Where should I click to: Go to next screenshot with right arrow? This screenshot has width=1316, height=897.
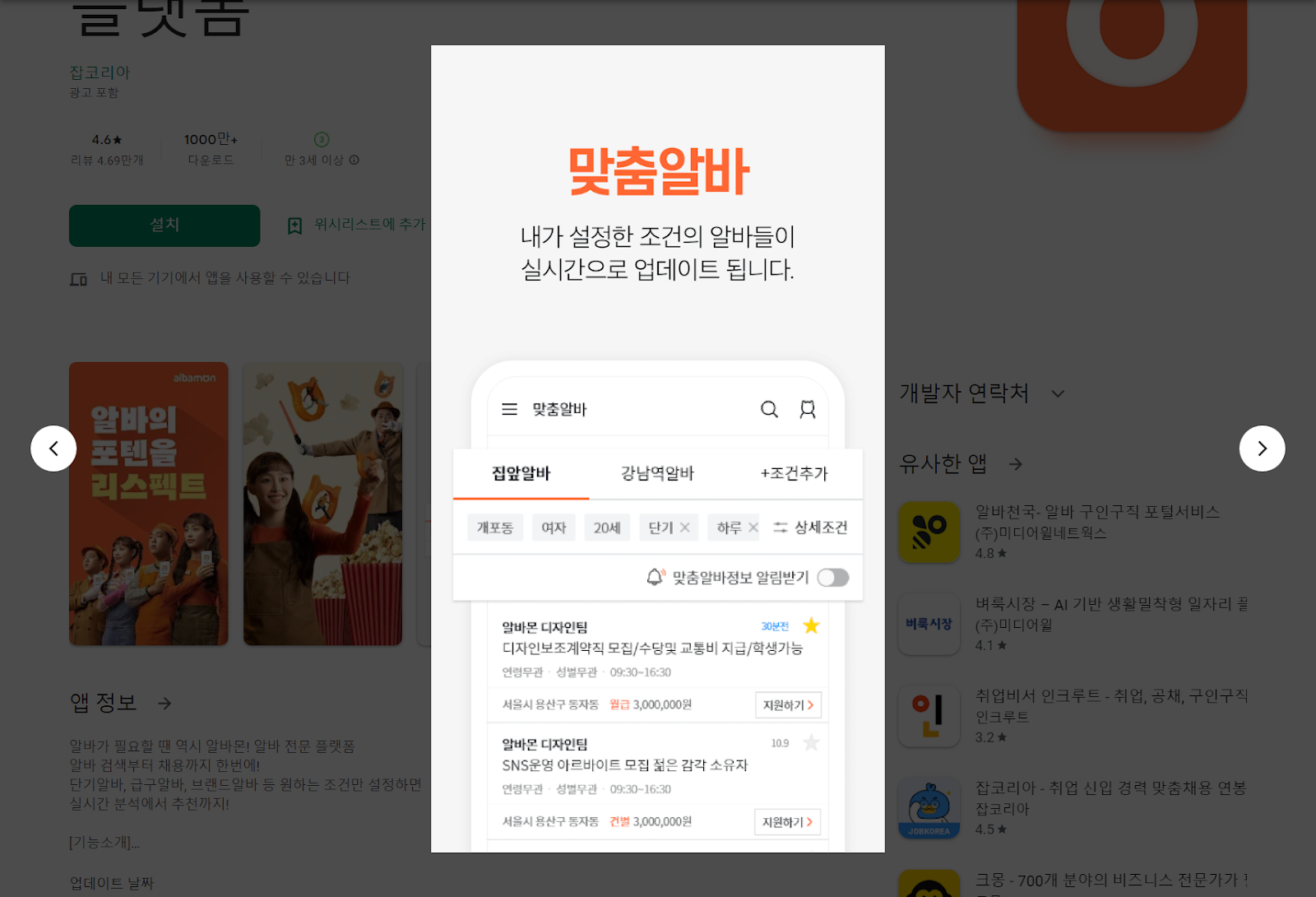[1262, 448]
